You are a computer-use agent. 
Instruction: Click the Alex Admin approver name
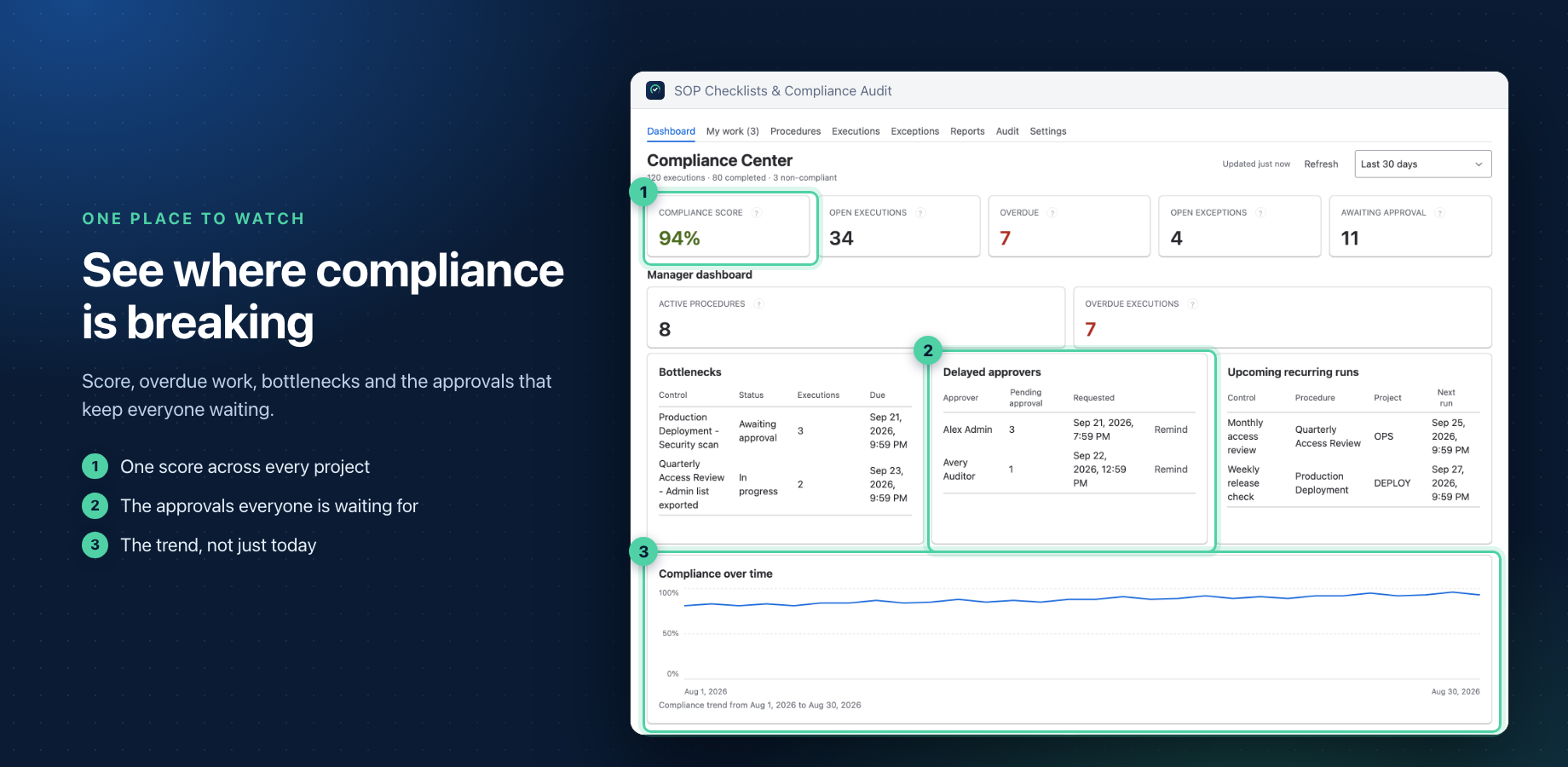967,430
